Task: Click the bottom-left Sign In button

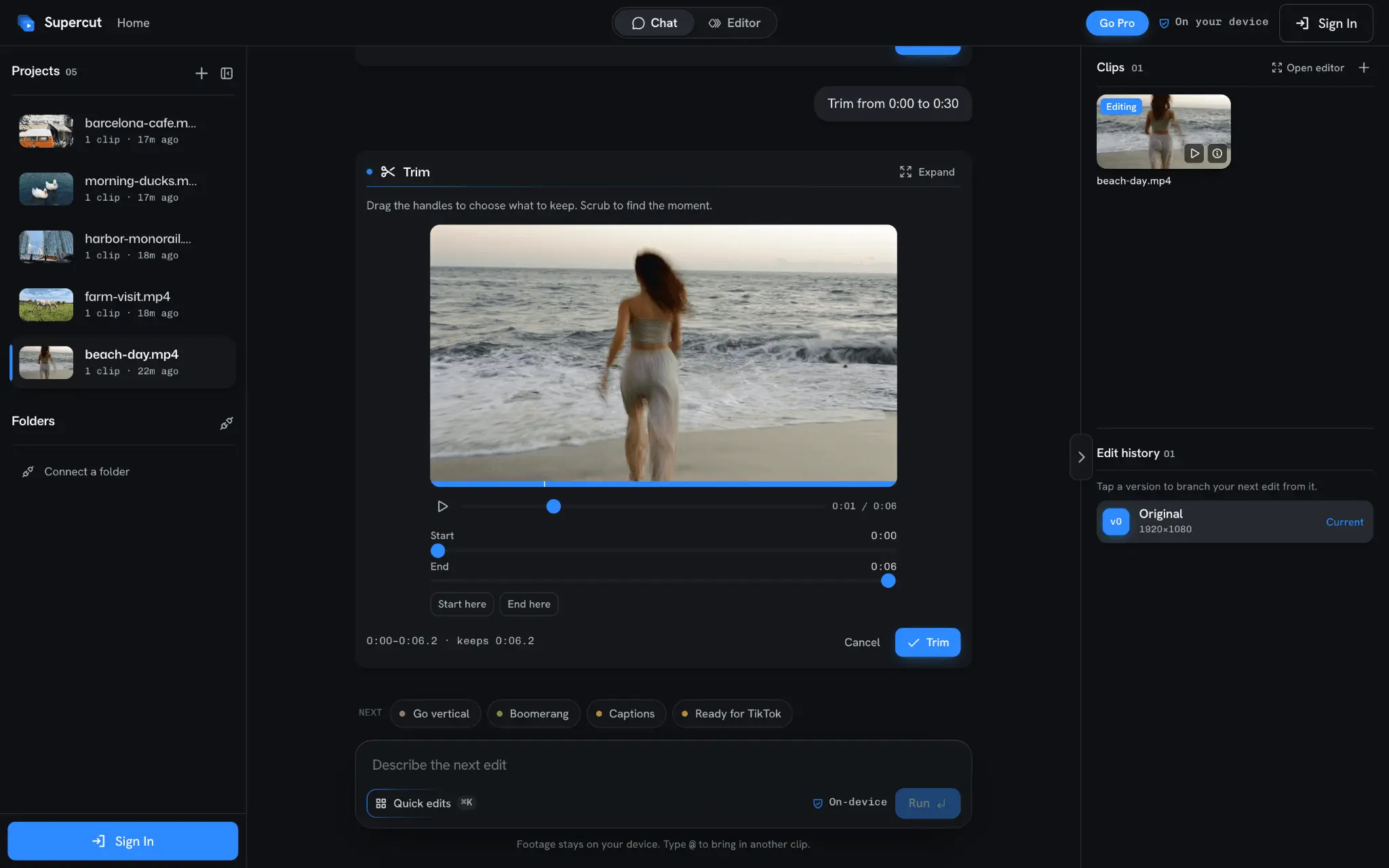Action: (x=123, y=841)
